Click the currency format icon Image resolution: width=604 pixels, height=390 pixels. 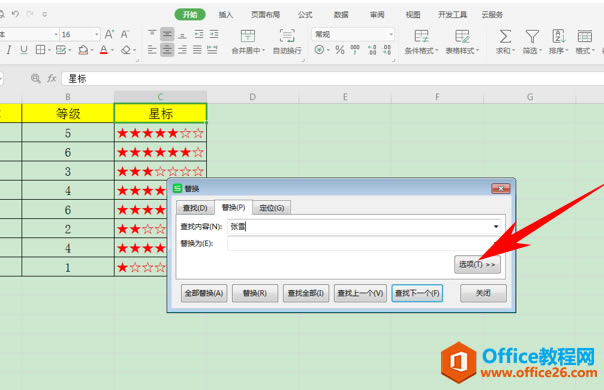pyautogui.click(x=319, y=50)
